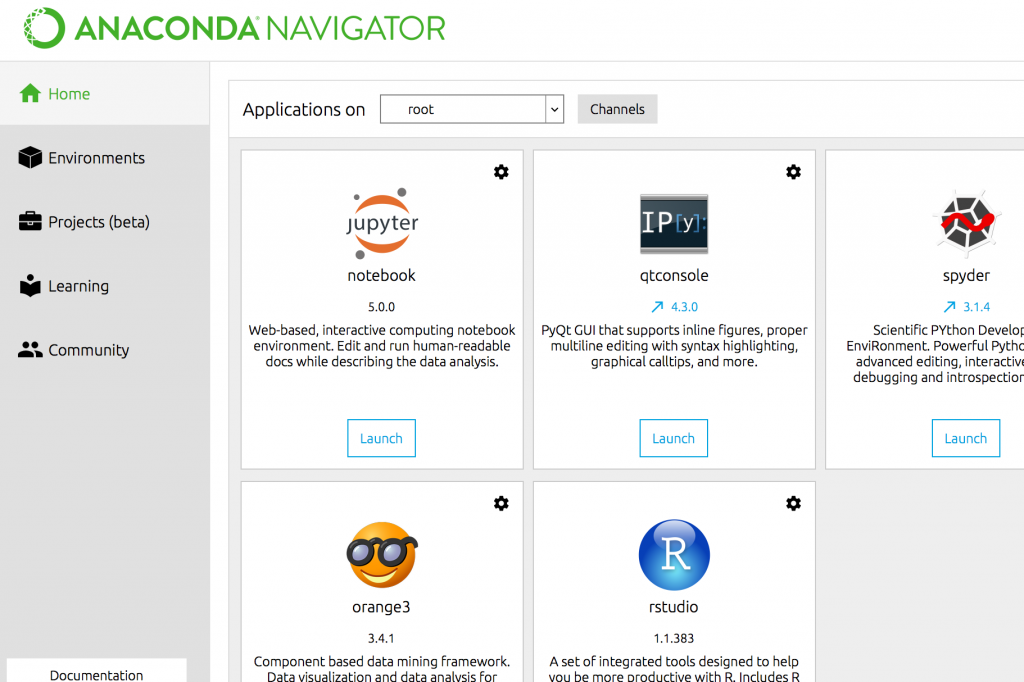This screenshot has height=682, width=1024.
Task: Open the gear options on the rstudio card
Action: point(793,504)
